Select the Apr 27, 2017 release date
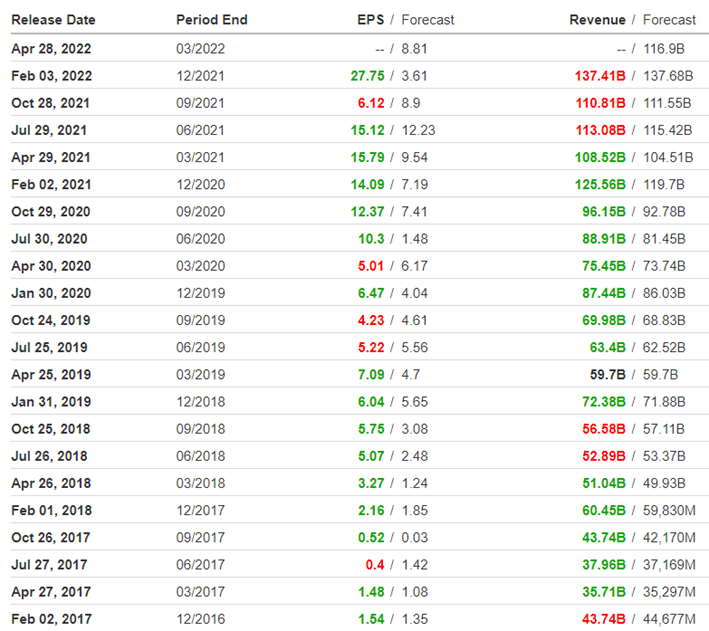 pos(51,592)
